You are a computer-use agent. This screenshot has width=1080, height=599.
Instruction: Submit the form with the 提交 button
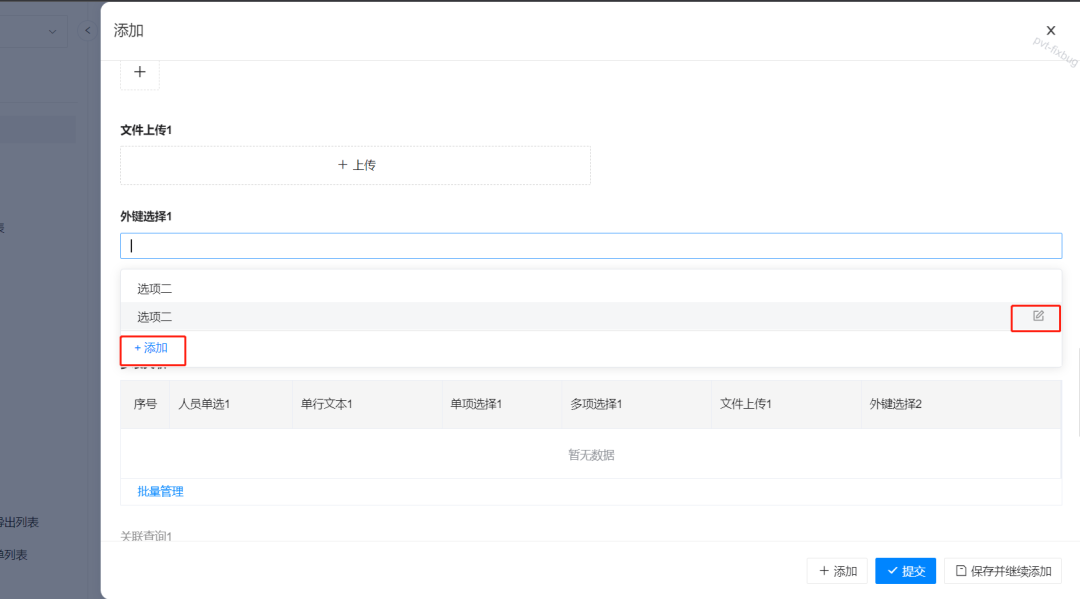point(906,571)
